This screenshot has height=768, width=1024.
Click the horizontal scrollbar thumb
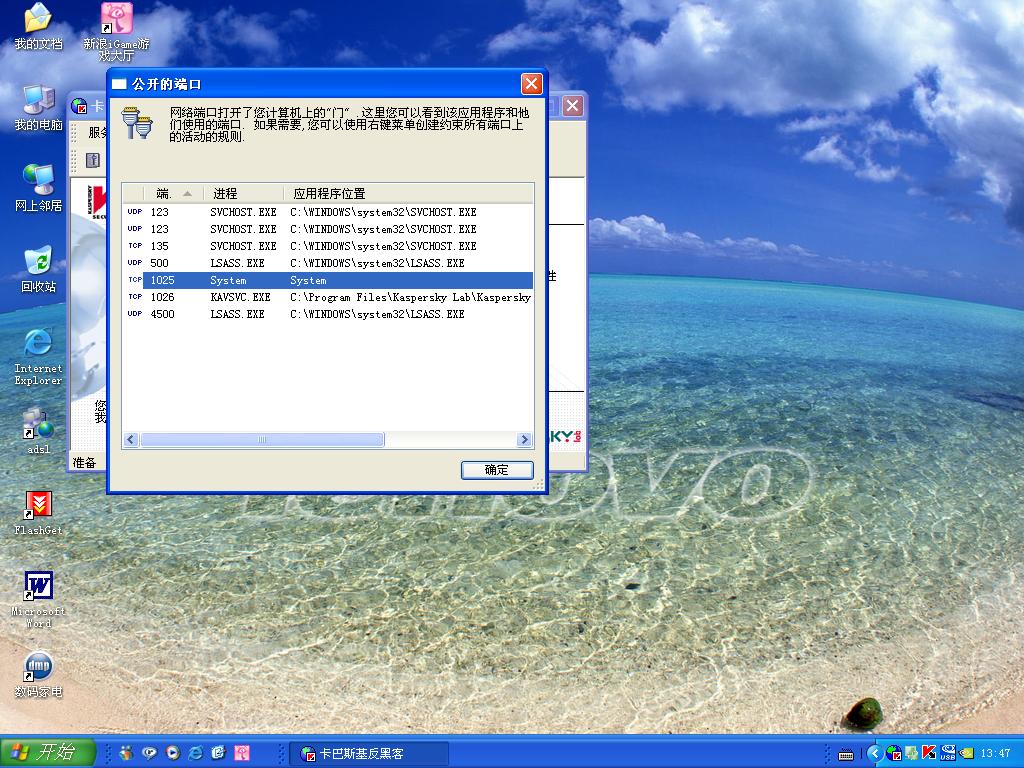pyautogui.click(x=262, y=440)
